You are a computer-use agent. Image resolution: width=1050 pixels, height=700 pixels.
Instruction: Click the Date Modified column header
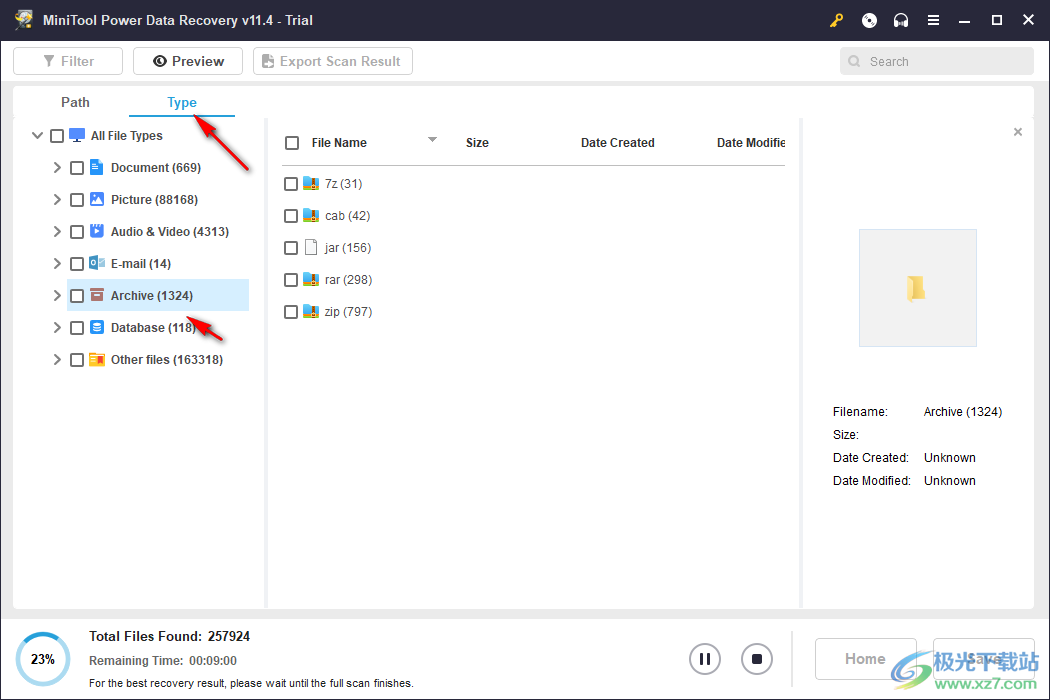click(751, 143)
